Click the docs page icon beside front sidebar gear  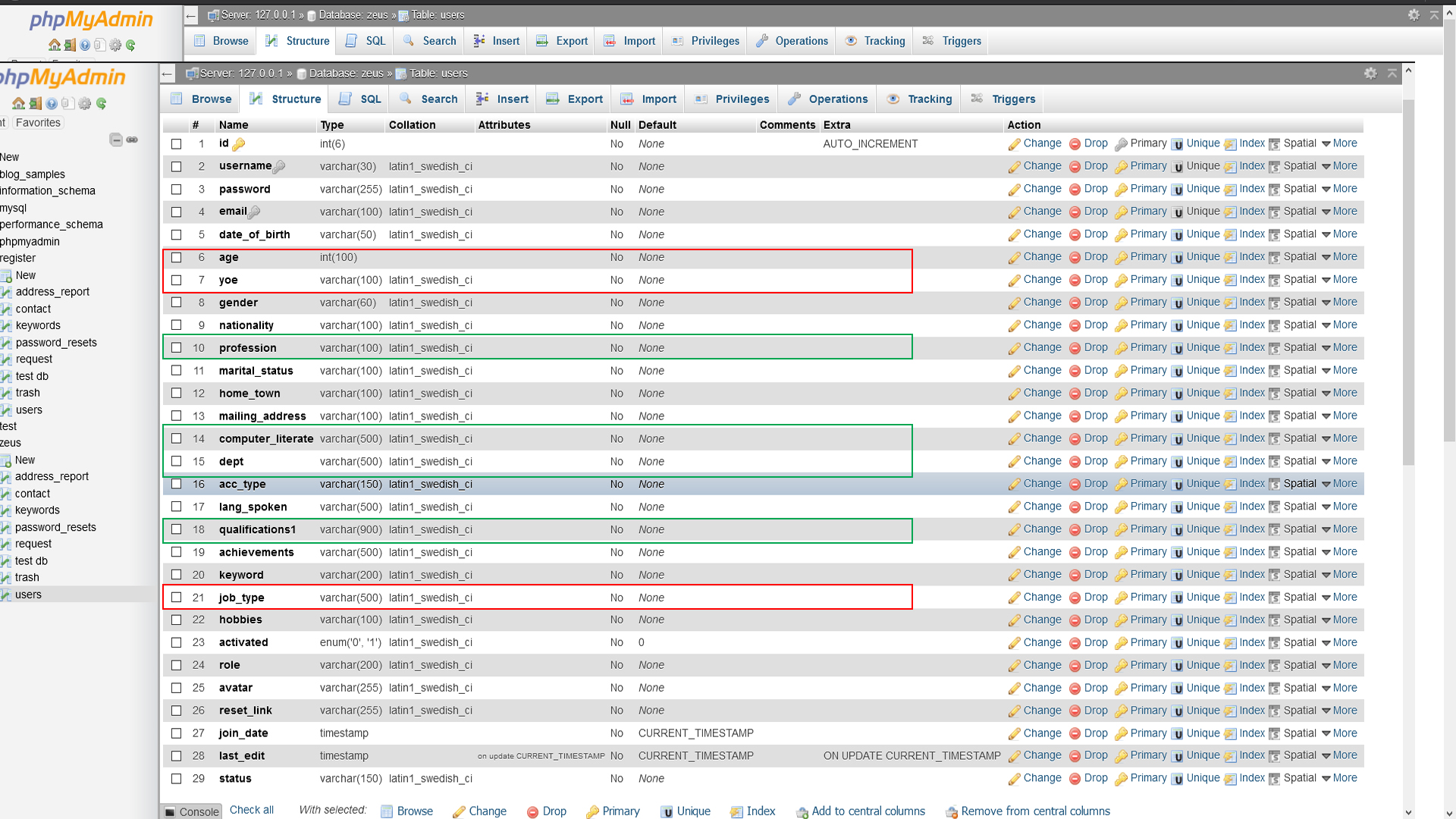(x=67, y=104)
